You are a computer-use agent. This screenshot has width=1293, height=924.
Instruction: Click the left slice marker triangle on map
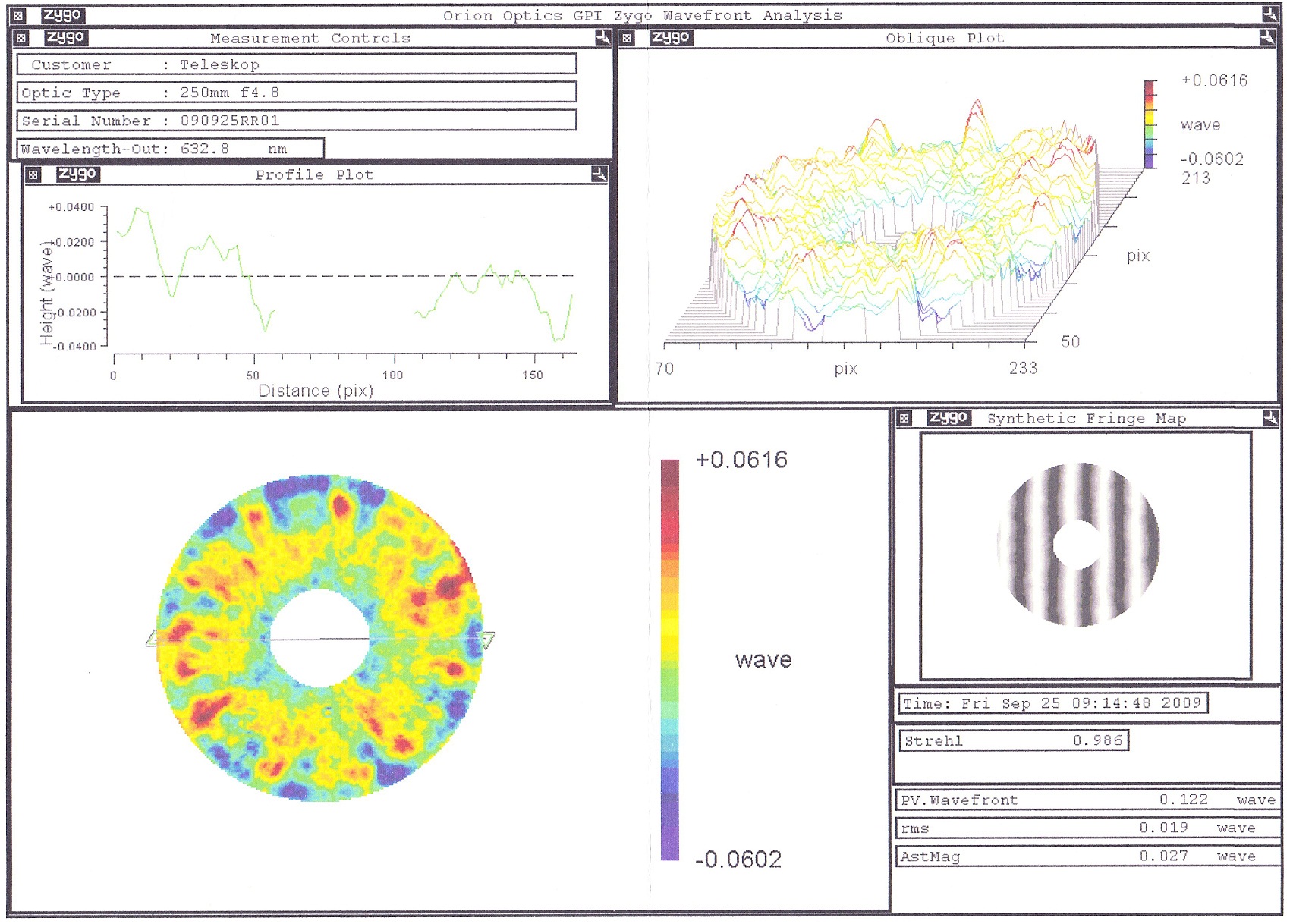tap(152, 639)
